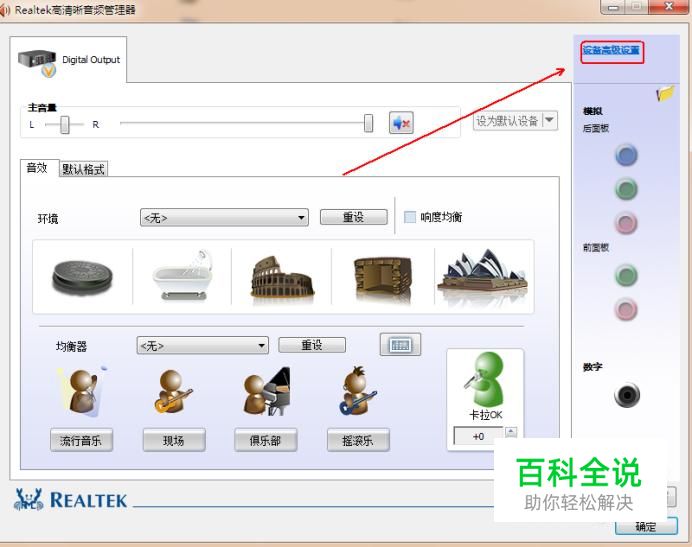Select the pop singer equalizer icon
This screenshot has width=692, height=547.
82,391
